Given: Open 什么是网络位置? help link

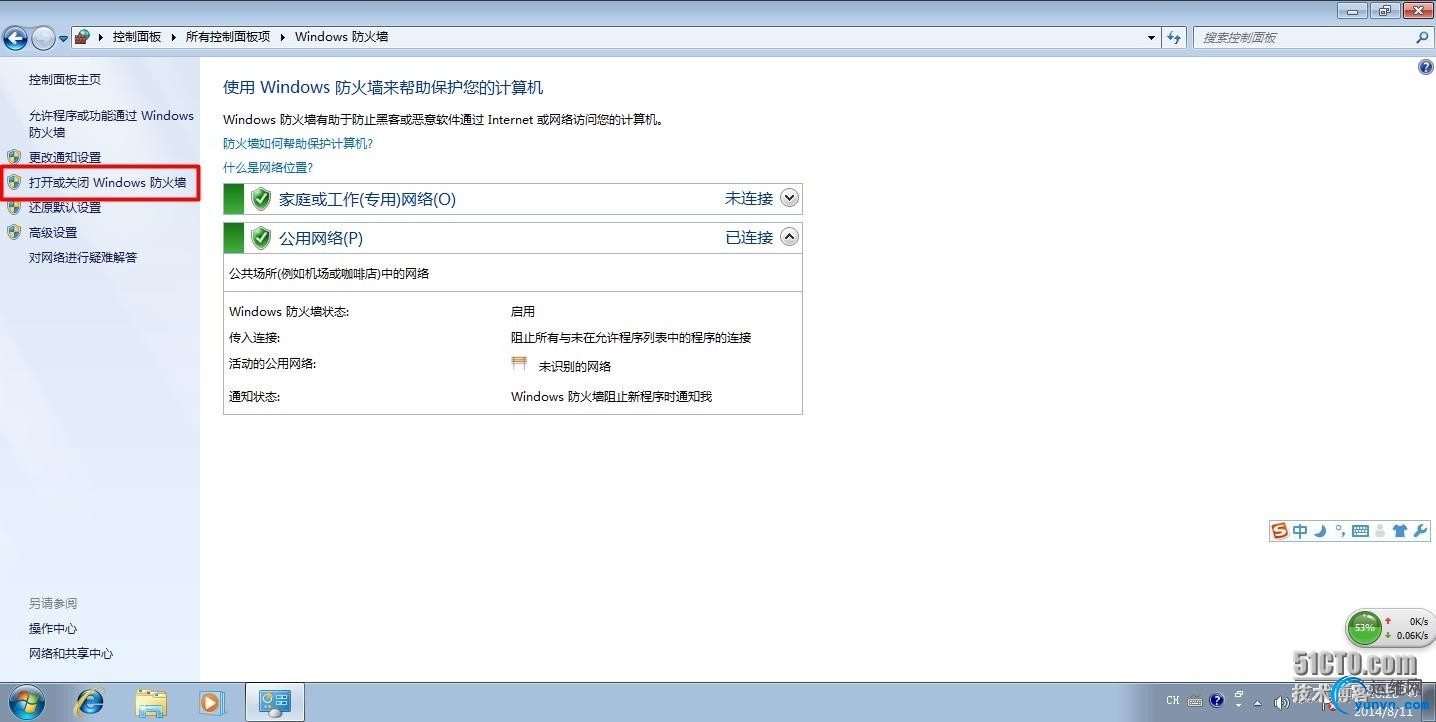Looking at the screenshot, I should [x=268, y=168].
